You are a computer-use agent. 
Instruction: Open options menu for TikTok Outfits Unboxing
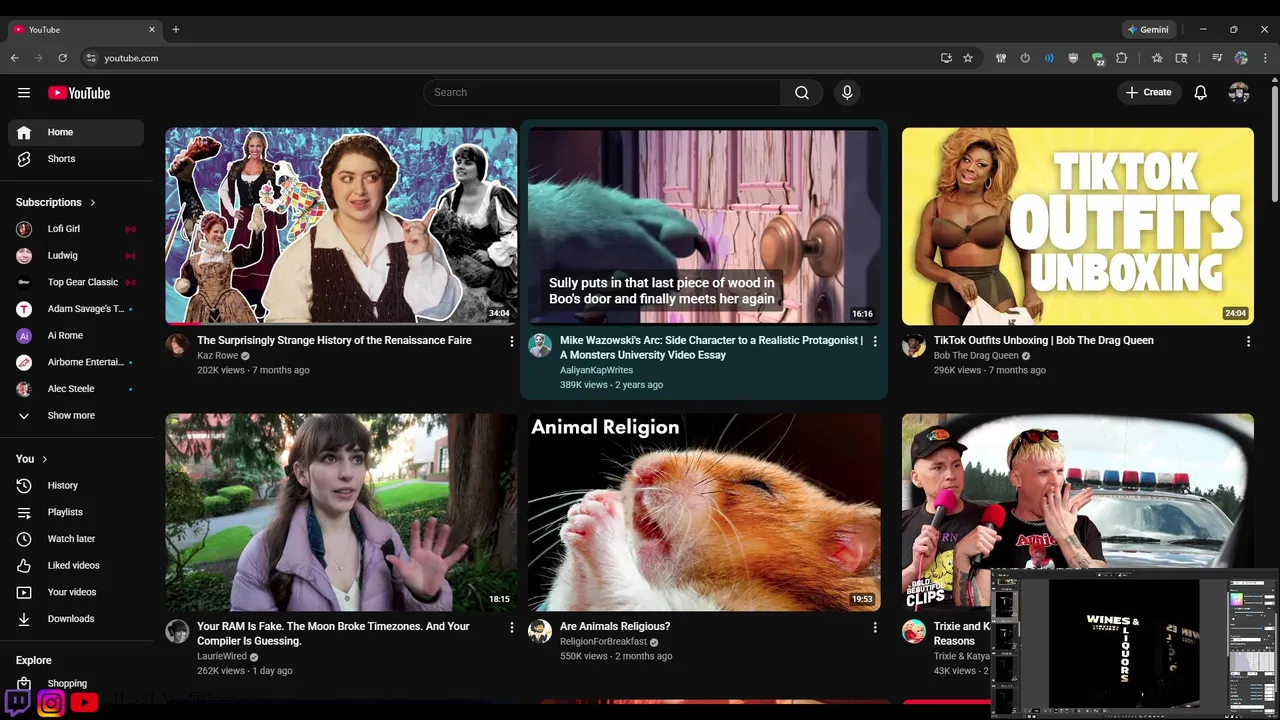pyautogui.click(x=1248, y=342)
